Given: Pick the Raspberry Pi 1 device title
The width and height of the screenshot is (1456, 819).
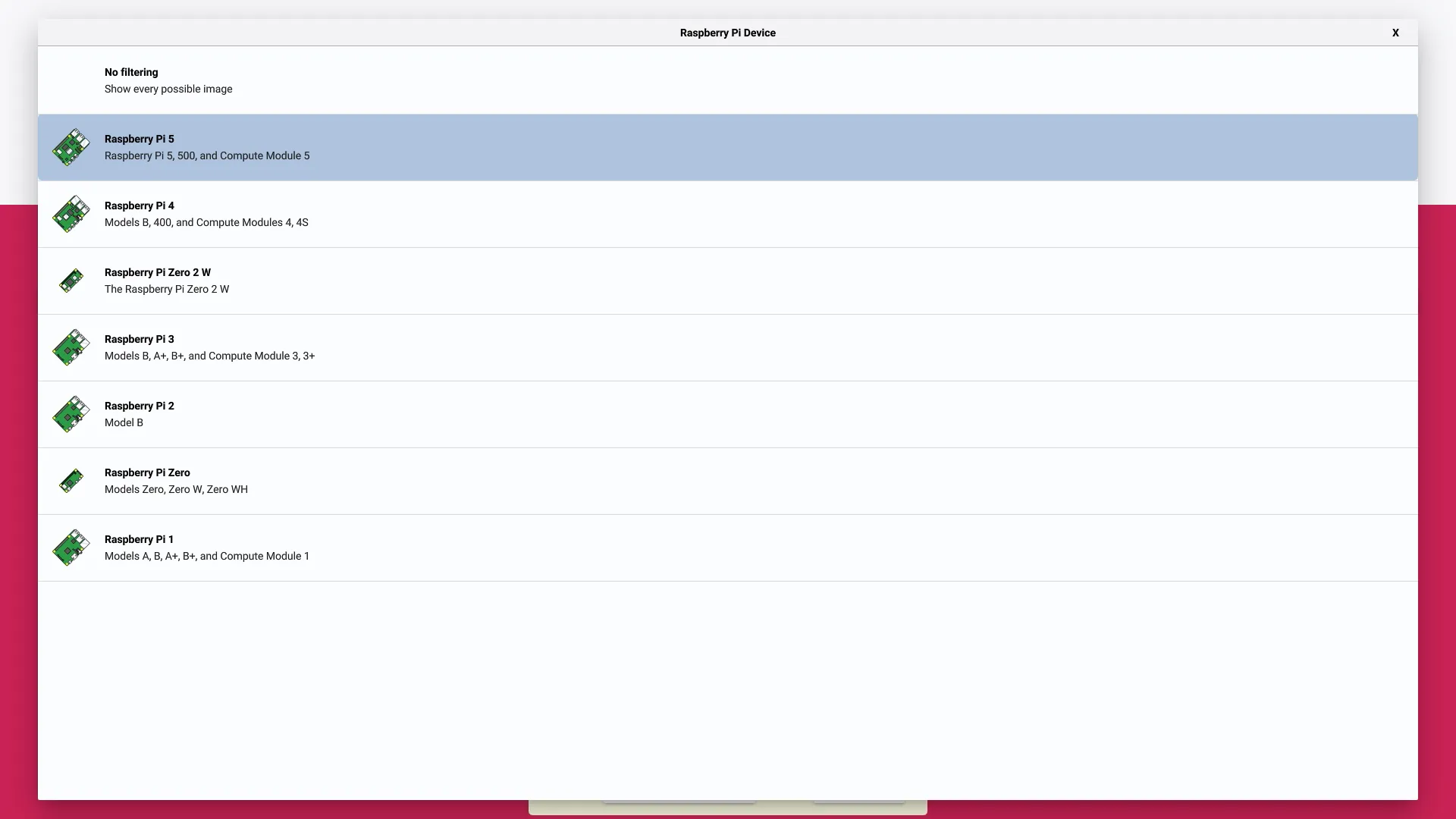Looking at the screenshot, I should pyautogui.click(x=139, y=539).
